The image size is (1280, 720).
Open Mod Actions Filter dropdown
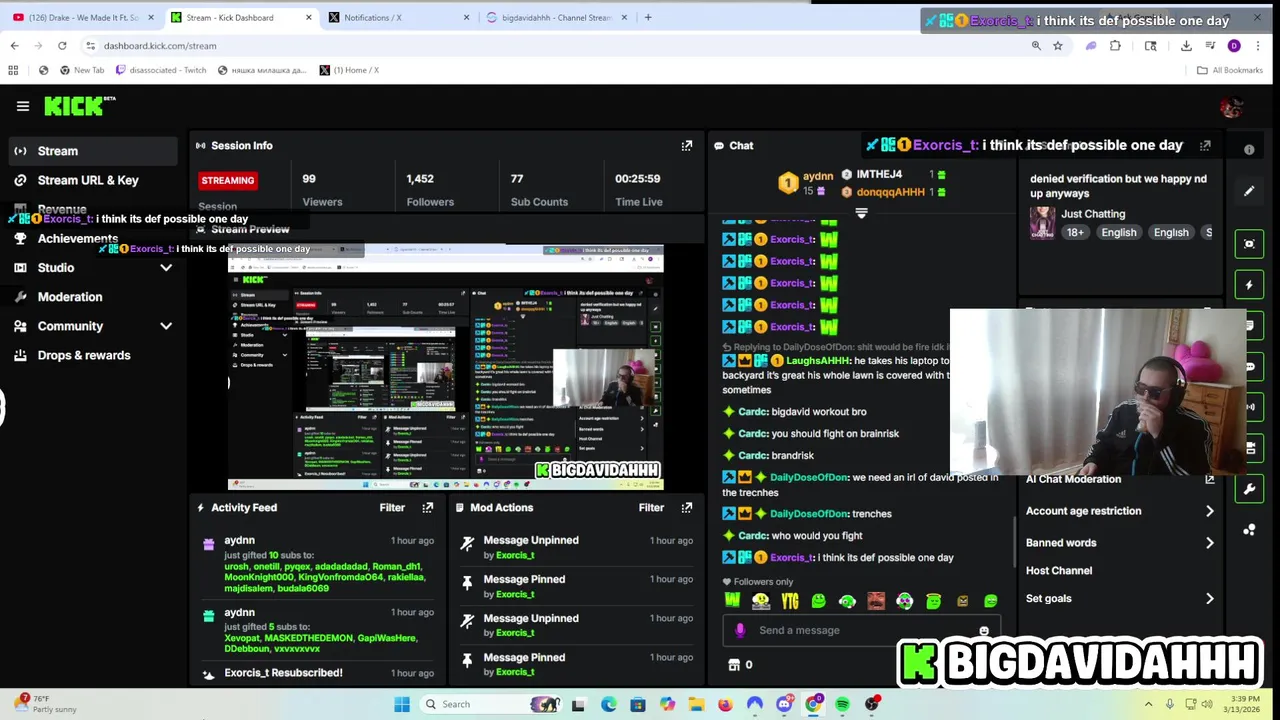coord(651,508)
